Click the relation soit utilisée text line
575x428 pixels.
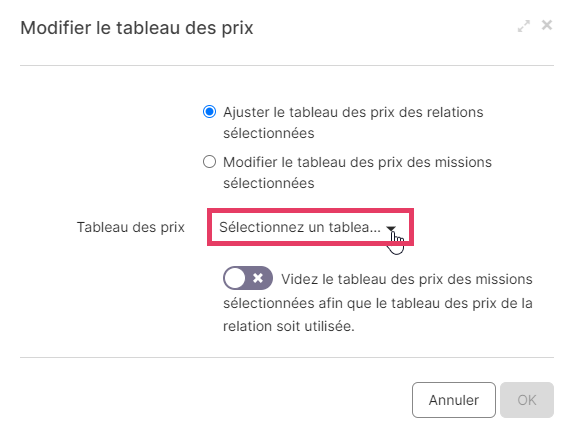pos(289,326)
